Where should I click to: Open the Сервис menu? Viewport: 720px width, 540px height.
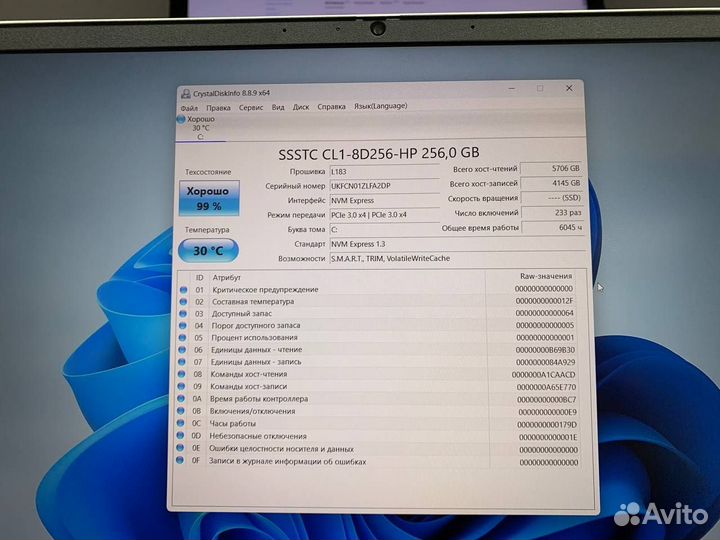click(251, 107)
